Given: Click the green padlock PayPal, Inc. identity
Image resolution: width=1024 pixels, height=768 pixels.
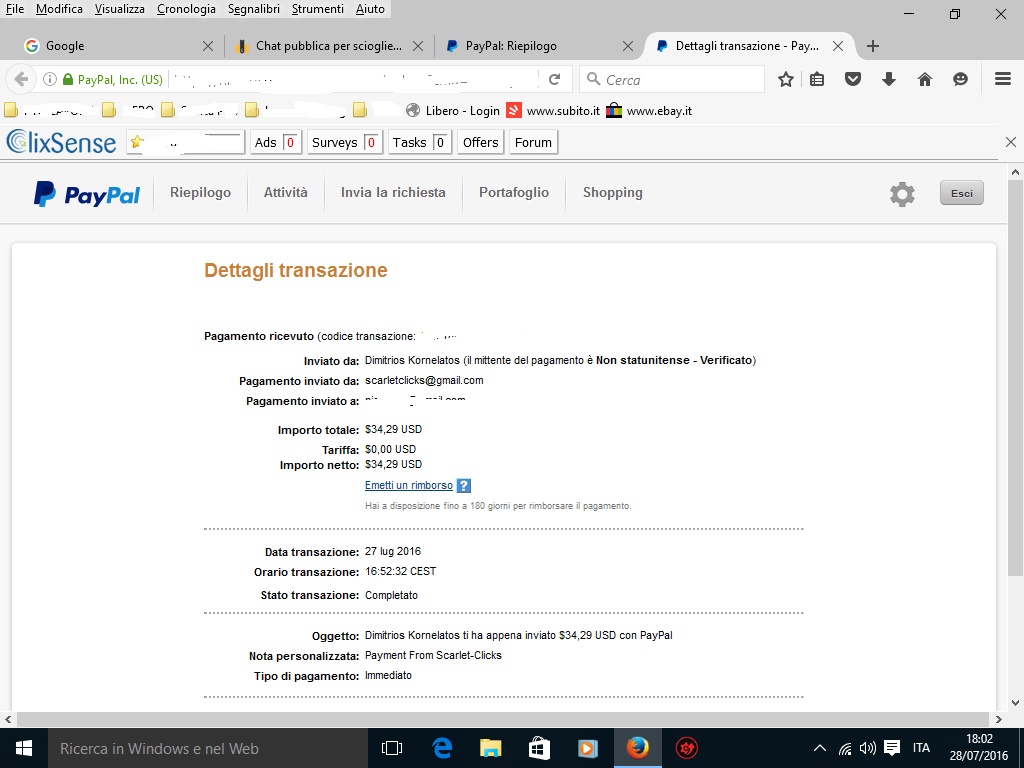Looking at the screenshot, I should (x=112, y=80).
